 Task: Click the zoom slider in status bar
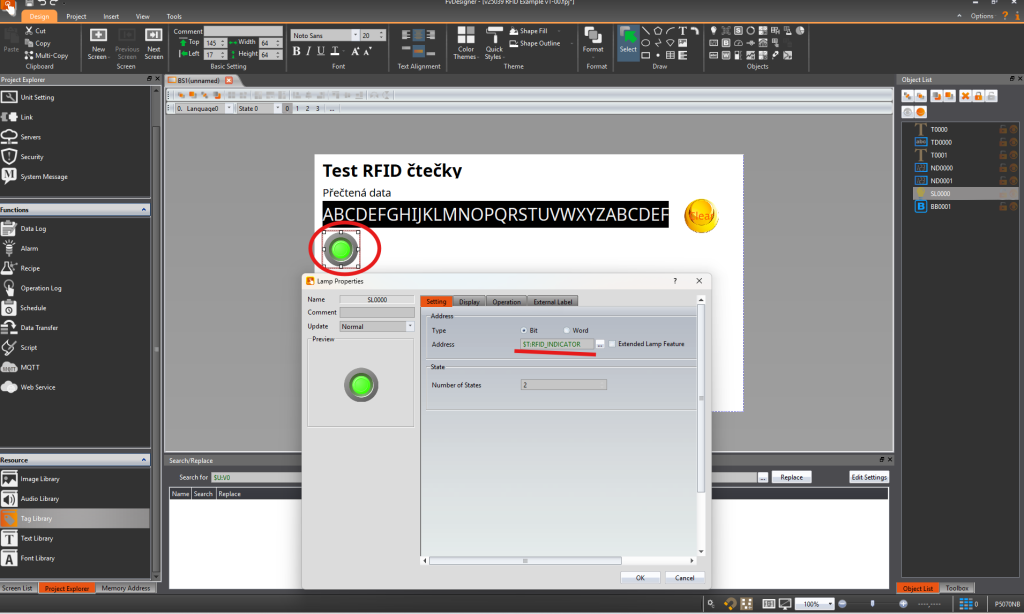pos(873,604)
